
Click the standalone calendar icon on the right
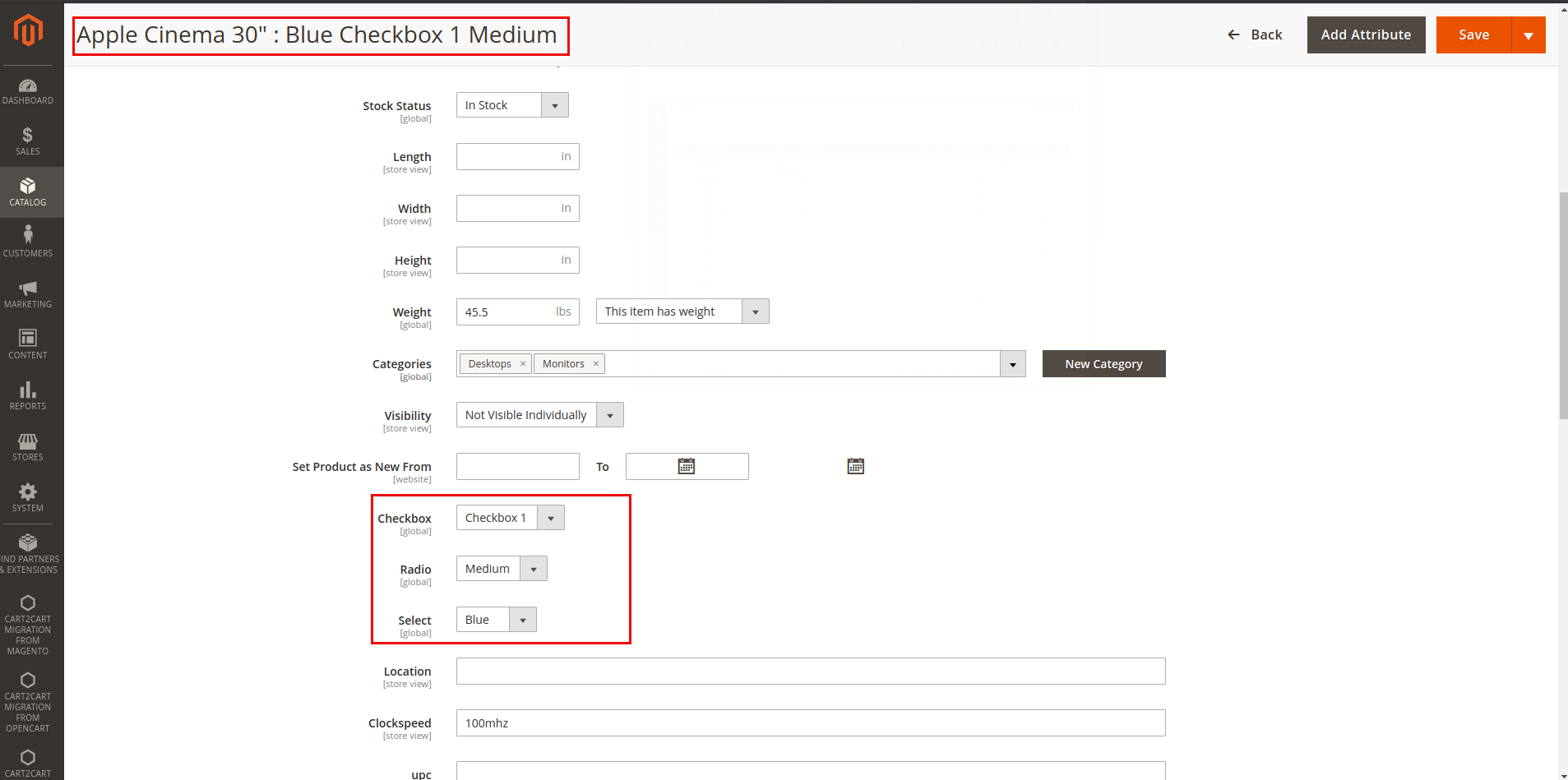(856, 466)
